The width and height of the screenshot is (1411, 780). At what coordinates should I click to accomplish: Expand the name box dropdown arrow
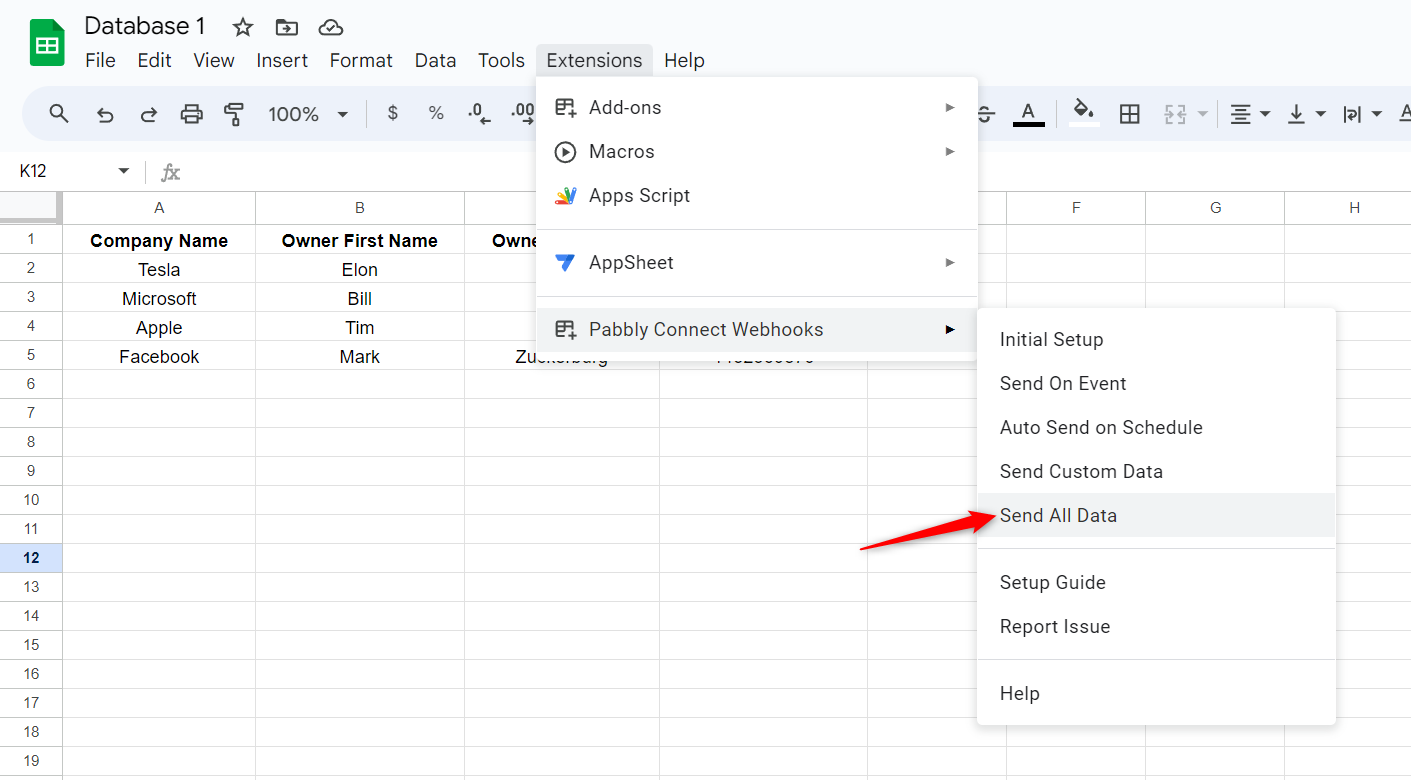(x=124, y=171)
